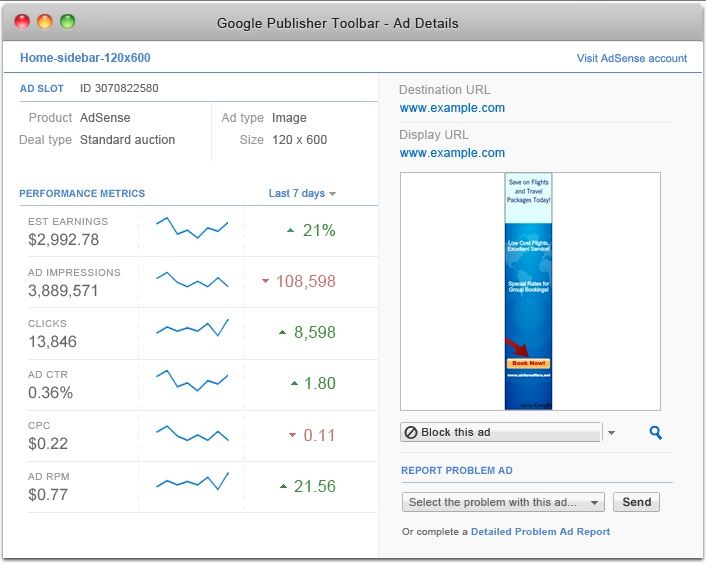706x565 pixels.
Task: Click the Home-sidebar-120x600 ad unit title
Action: (85, 58)
